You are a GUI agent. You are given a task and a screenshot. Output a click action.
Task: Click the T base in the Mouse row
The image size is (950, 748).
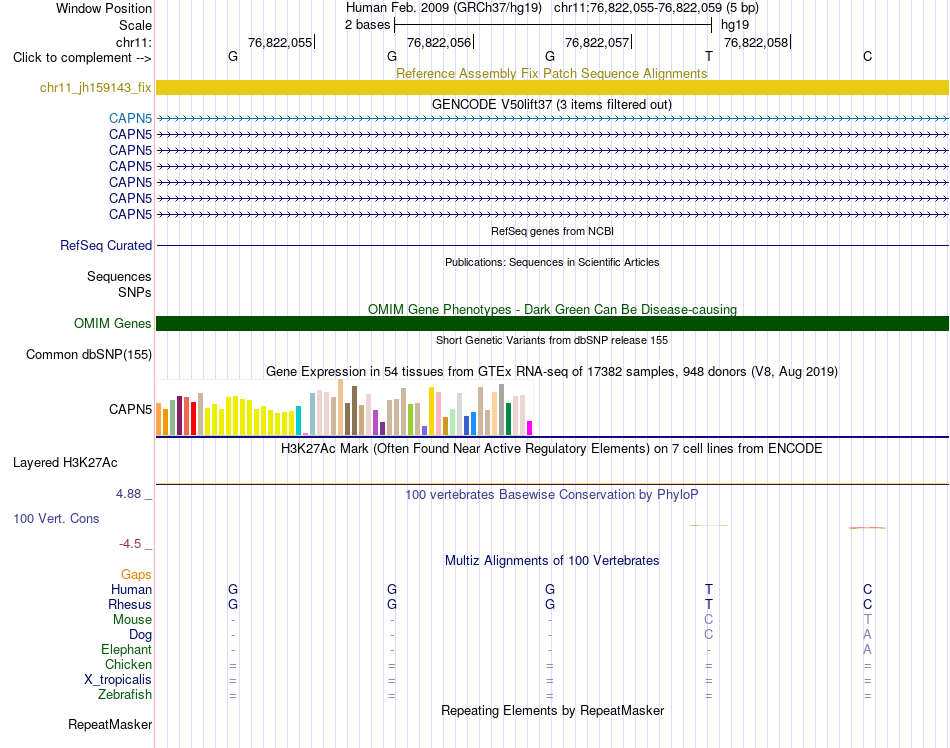click(868, 620)
